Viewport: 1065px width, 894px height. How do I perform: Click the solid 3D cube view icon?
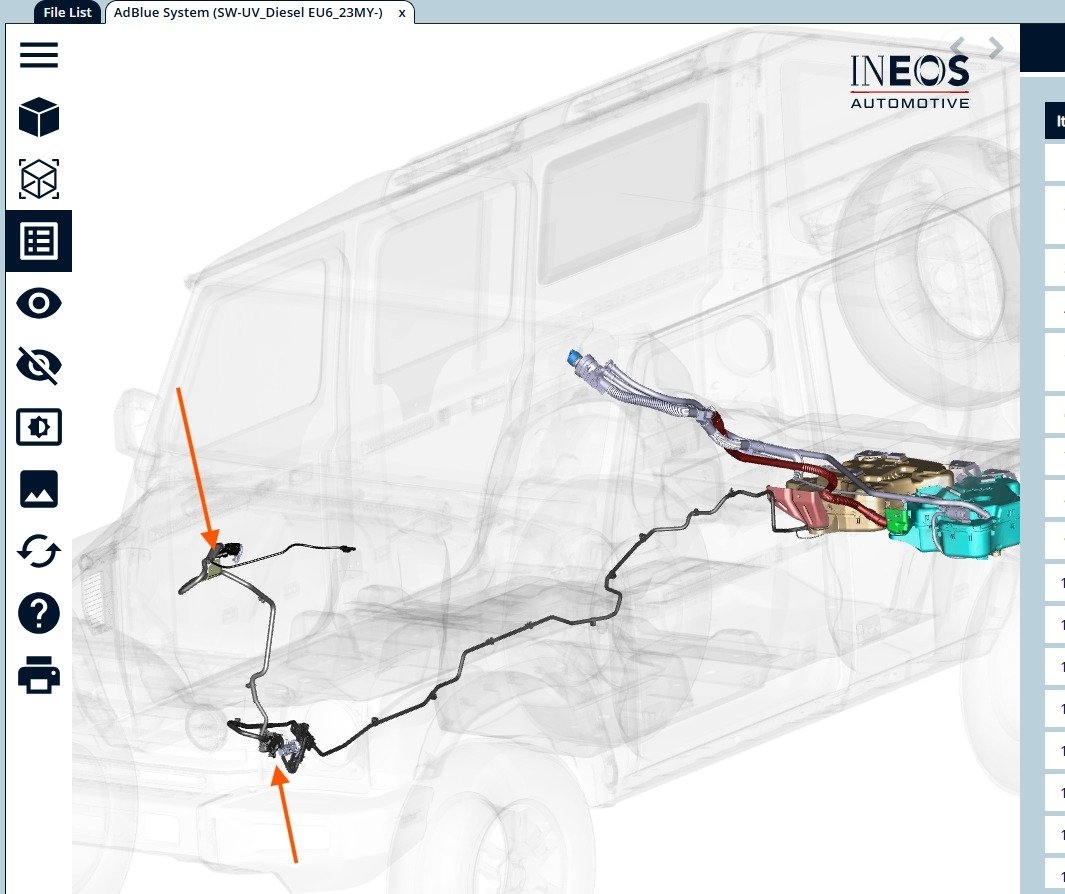pyautogui.click(x=39, y=118)
